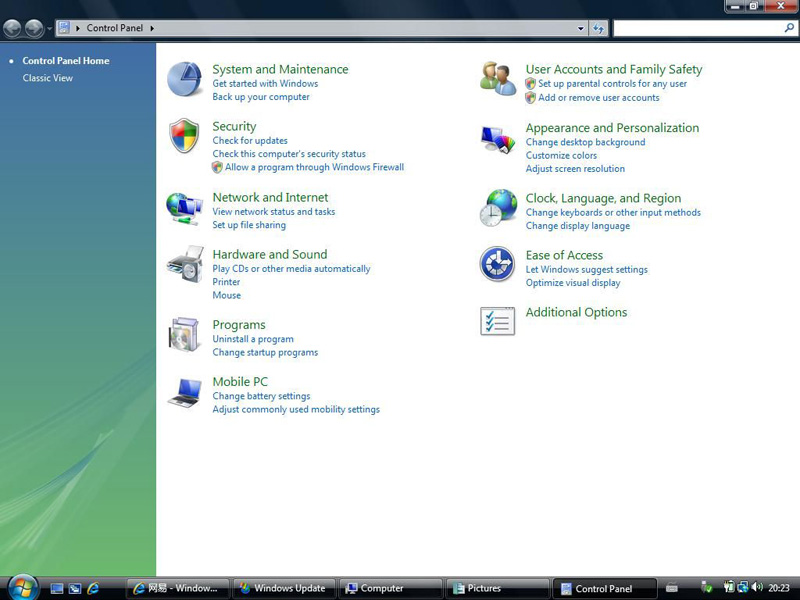
Task: Click the battery power tray icon
Action: 729,587
